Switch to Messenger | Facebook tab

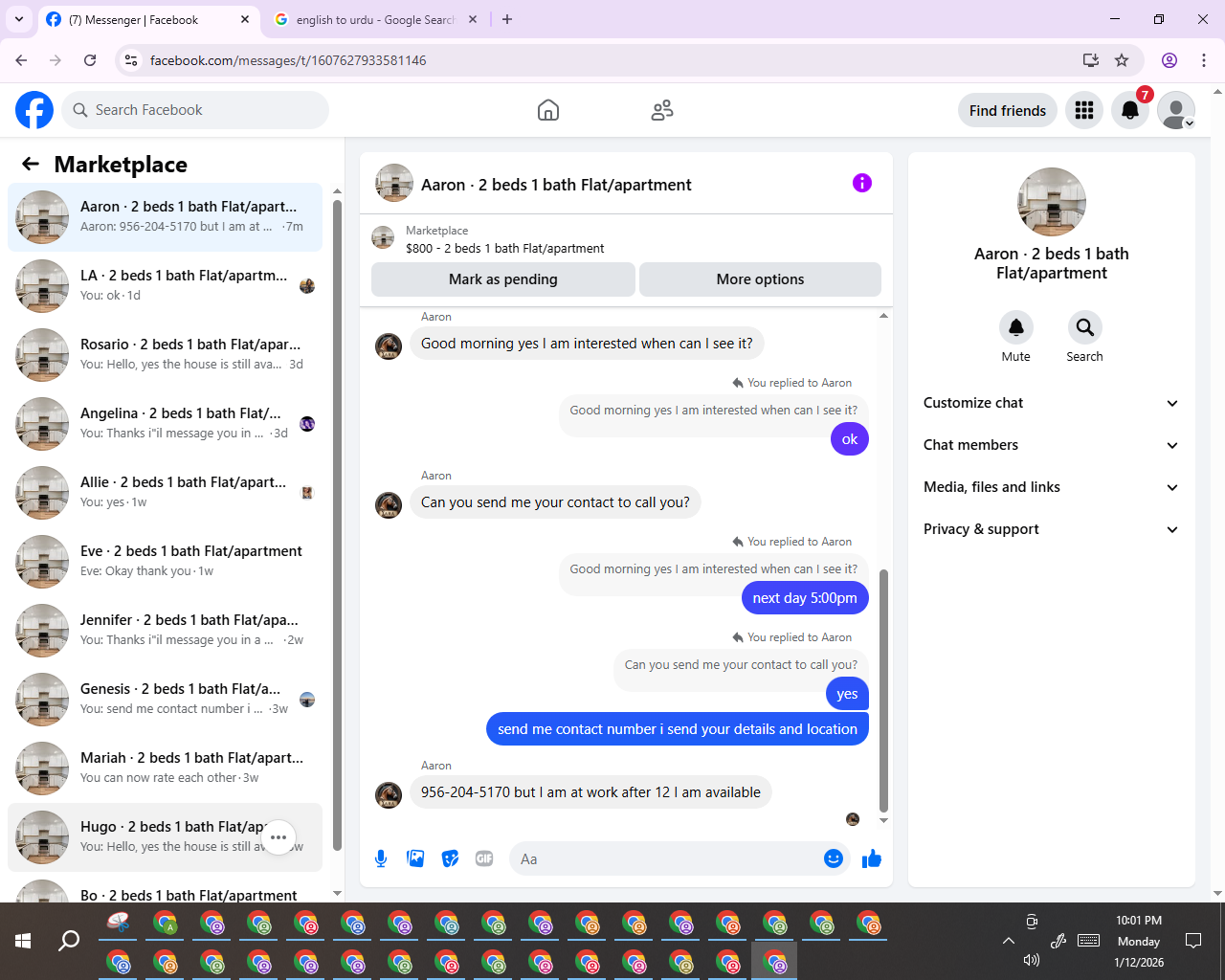coord(145,19)
